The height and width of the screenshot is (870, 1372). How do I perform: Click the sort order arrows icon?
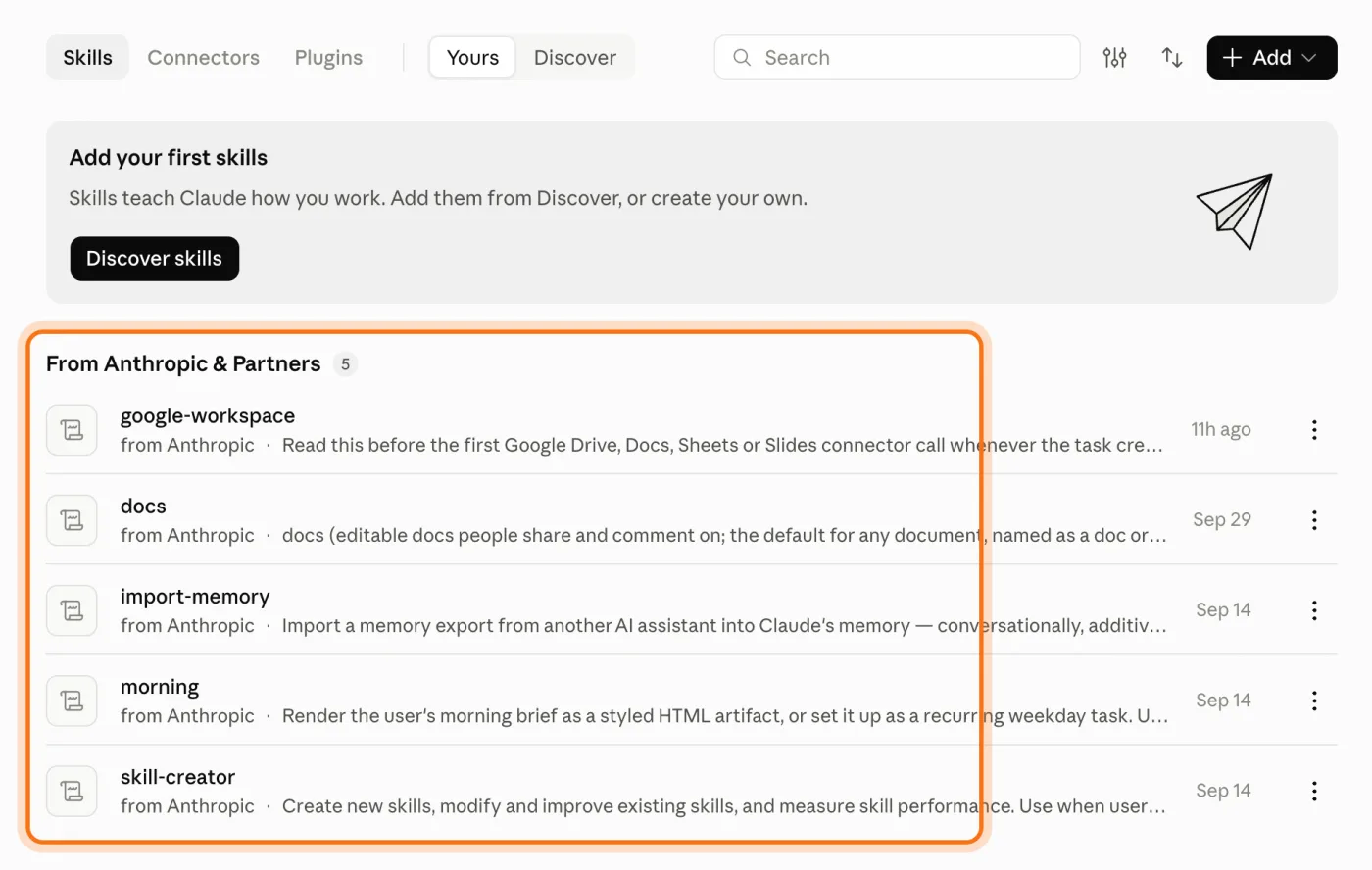1172,58
